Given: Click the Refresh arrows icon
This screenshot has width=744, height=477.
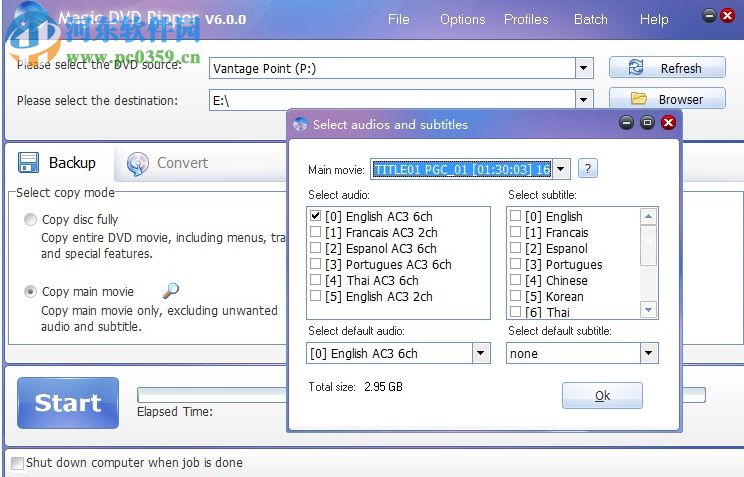Looking at the screenshot, I should [x=636, y=67].
